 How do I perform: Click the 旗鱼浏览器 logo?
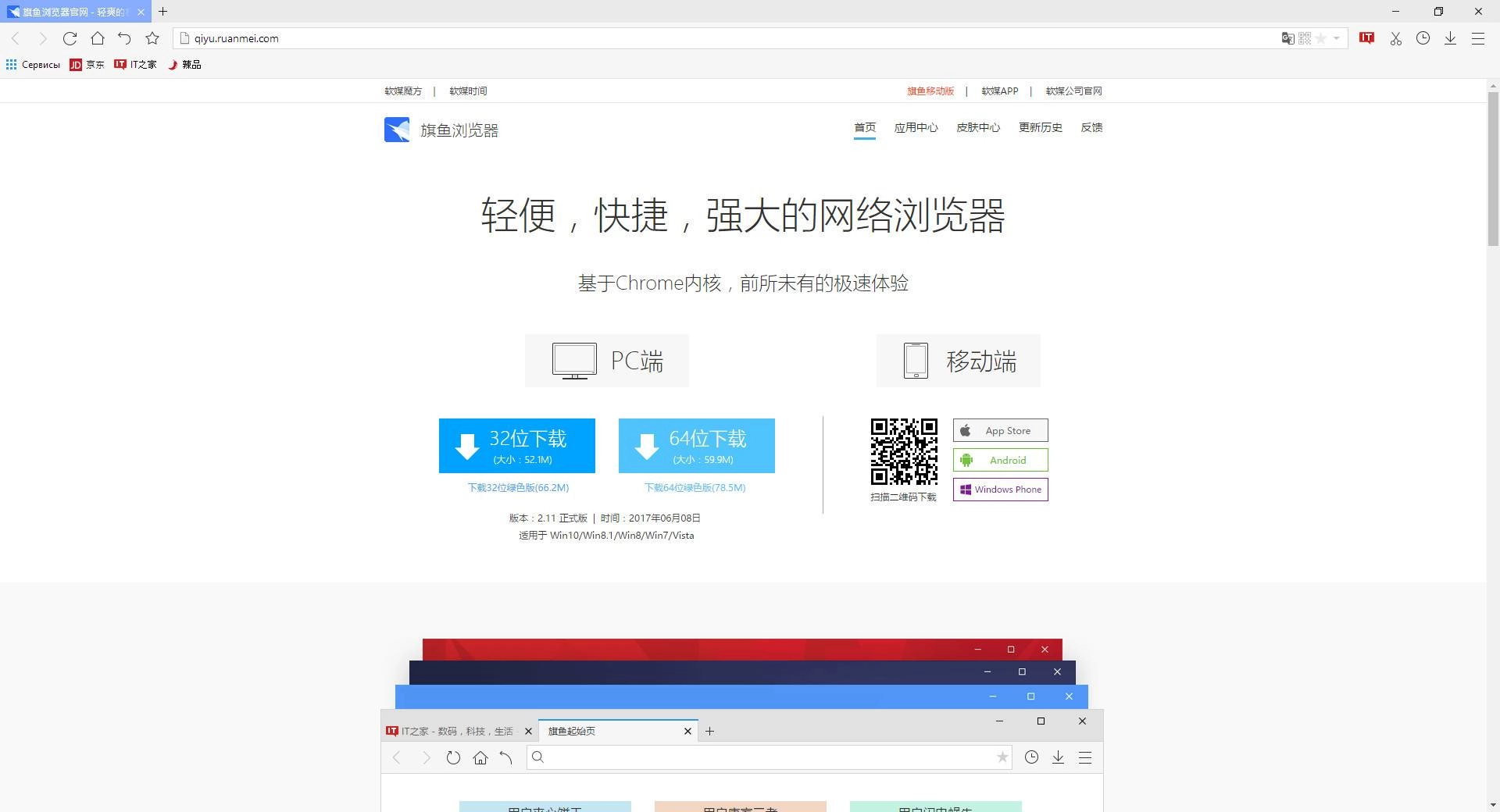point(441,130)
